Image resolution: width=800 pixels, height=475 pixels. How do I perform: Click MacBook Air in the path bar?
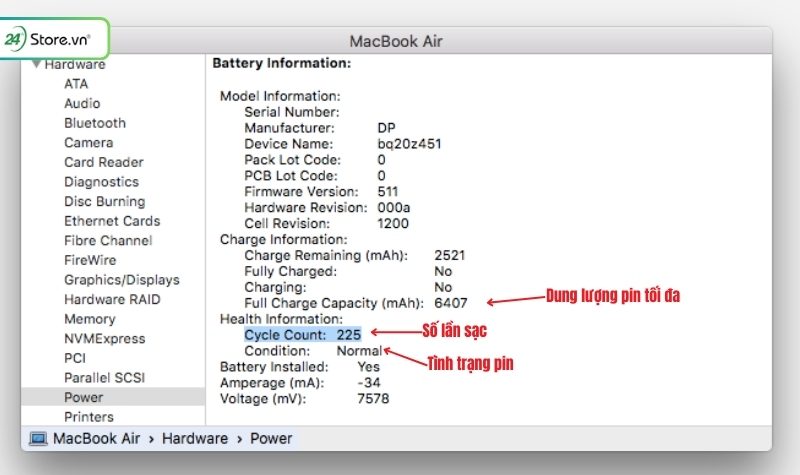point(96,439)
